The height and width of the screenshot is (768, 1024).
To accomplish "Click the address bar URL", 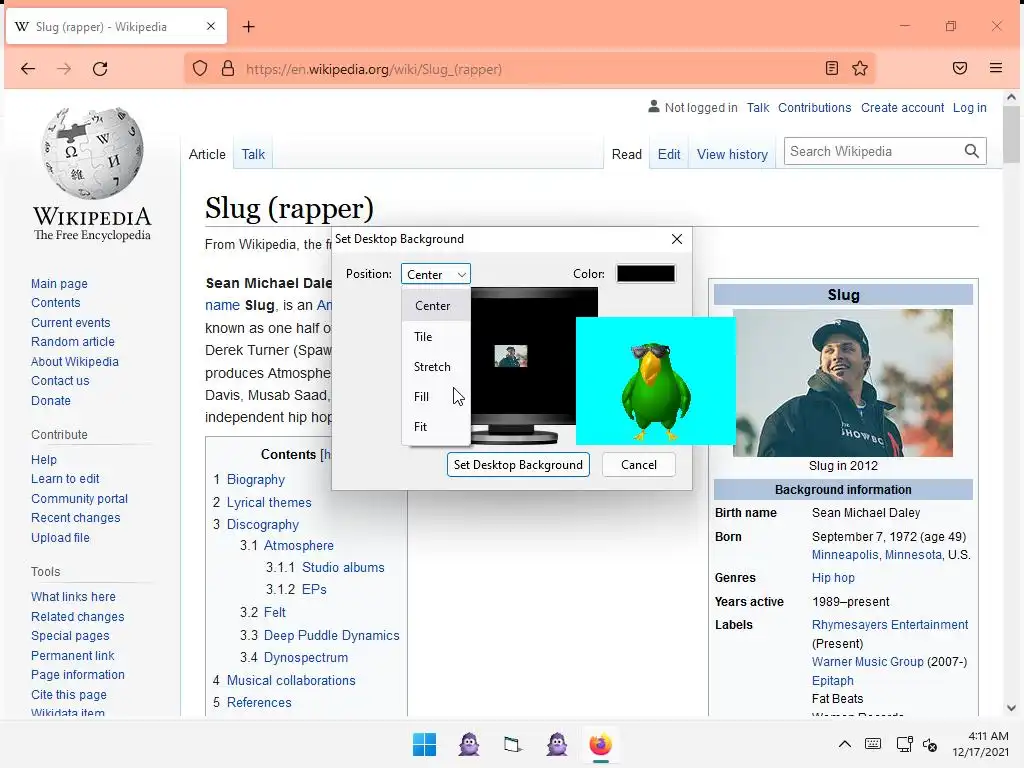I will click(374, 69).
